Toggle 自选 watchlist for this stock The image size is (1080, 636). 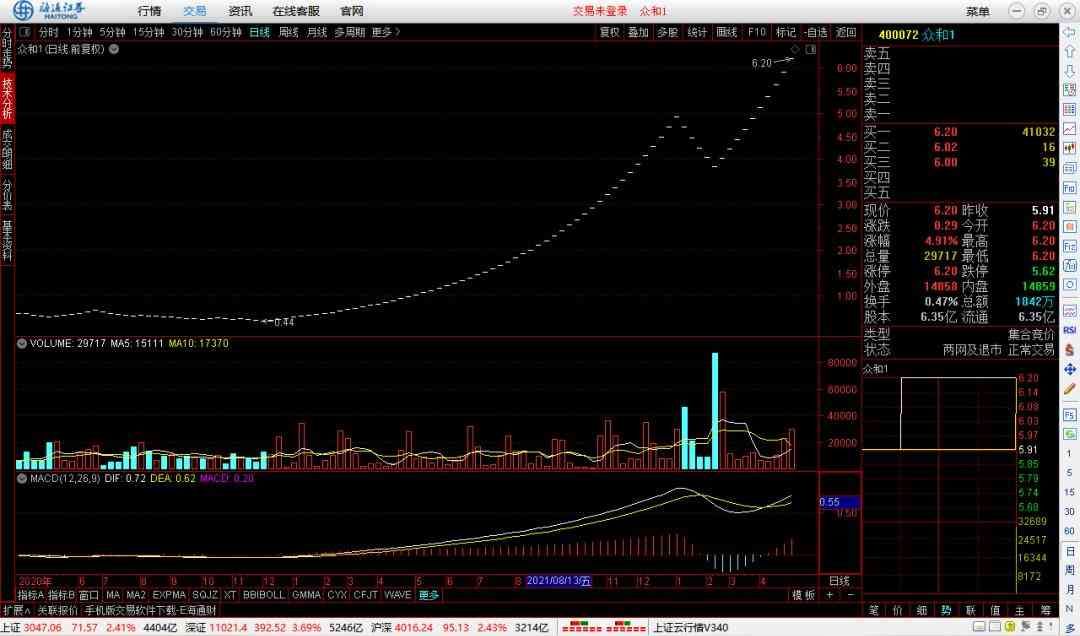(816, 32)
